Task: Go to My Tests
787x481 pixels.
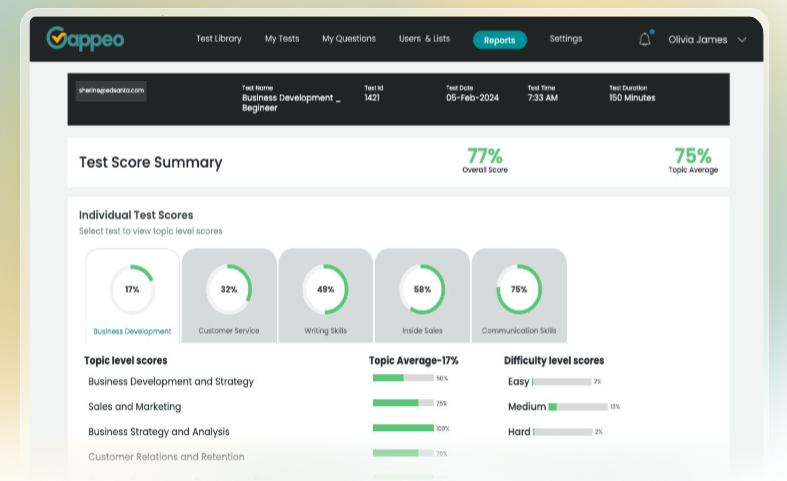Action: coord(282,39)
